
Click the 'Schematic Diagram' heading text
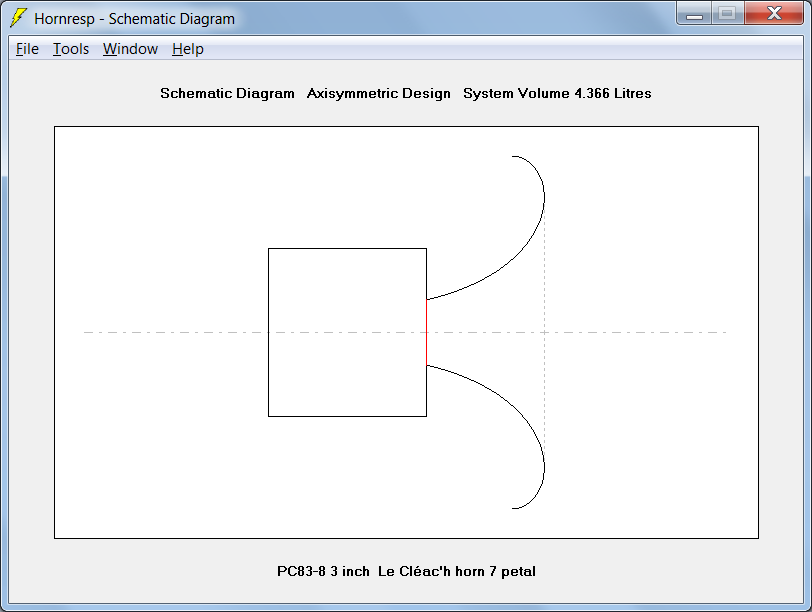coord(227,93)
